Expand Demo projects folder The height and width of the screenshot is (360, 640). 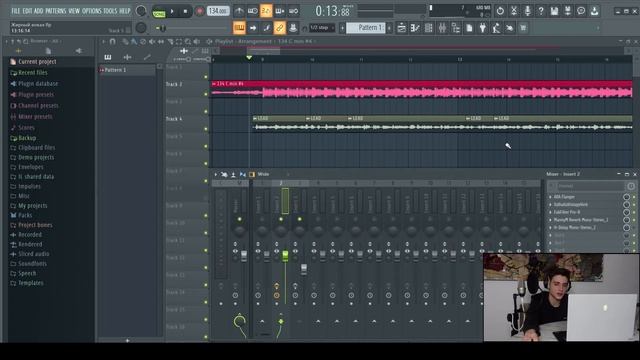36,157
